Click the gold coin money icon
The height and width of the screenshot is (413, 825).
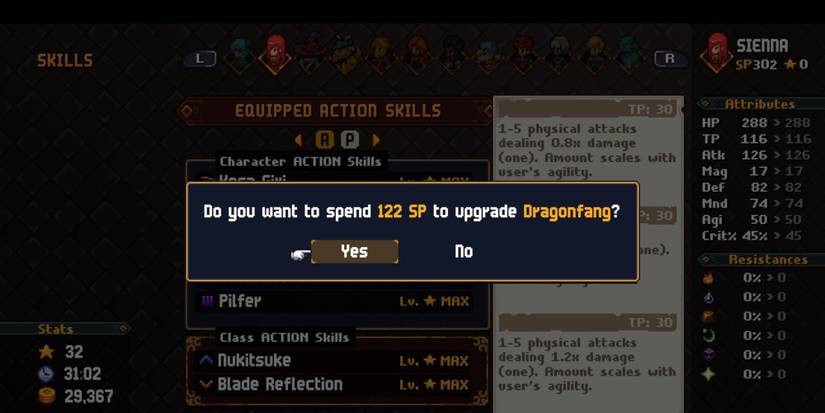point(46,396)
